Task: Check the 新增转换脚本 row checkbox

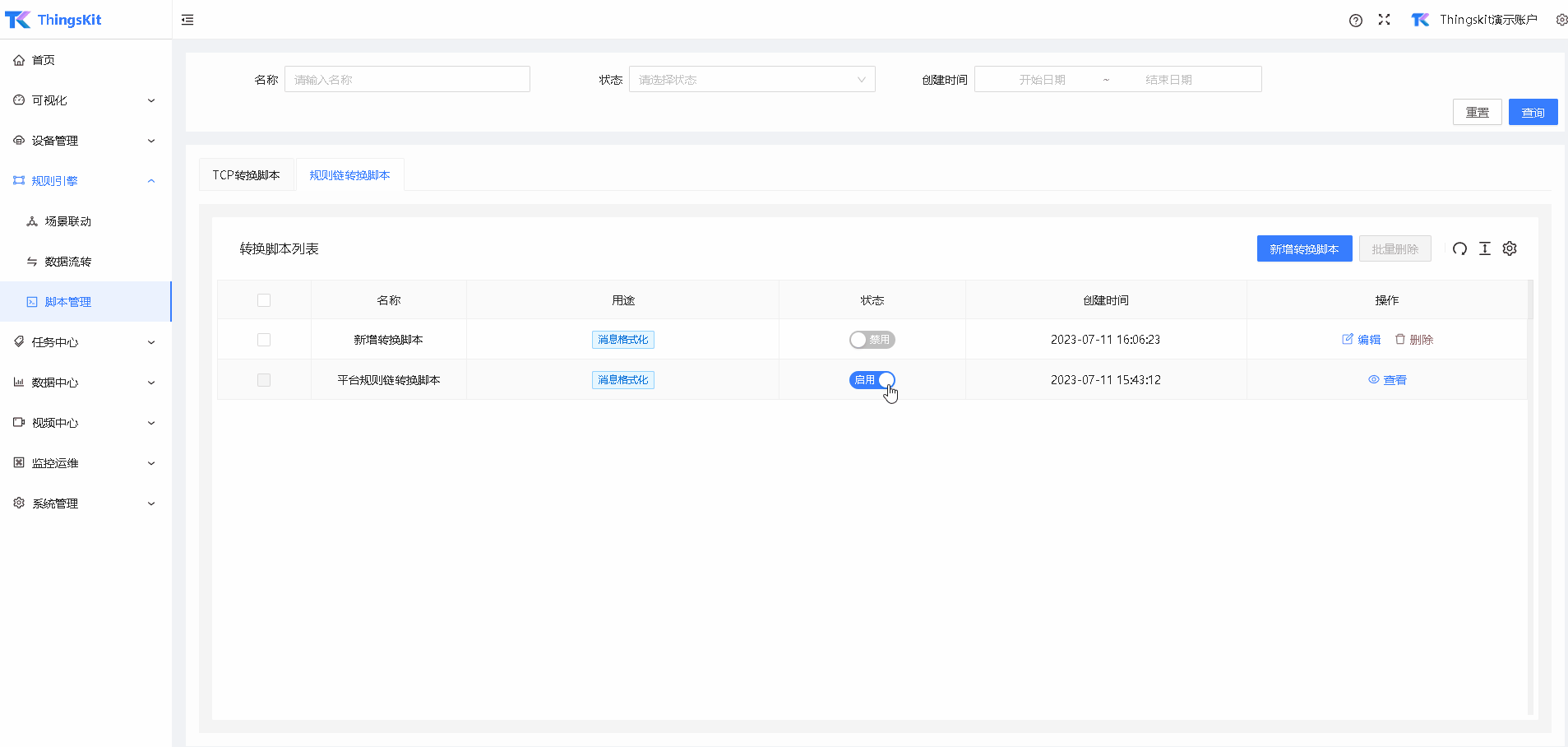Action: [x=264, y=340]
